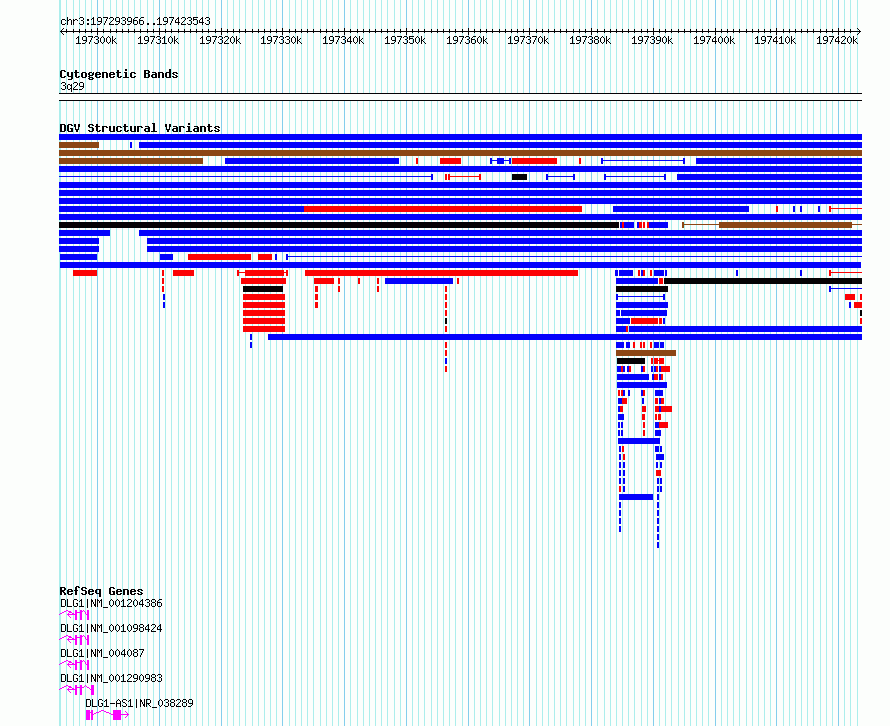Click the small black variant block near 197370k

(519, 177)
